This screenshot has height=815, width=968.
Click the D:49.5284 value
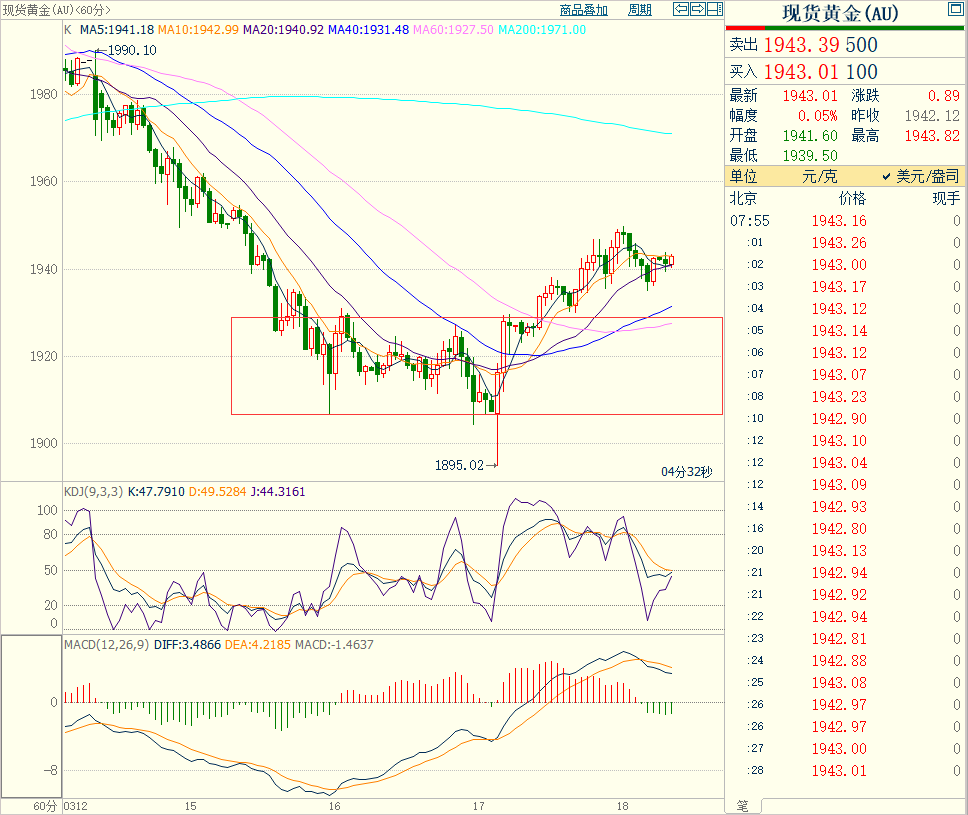click(217, 491)
